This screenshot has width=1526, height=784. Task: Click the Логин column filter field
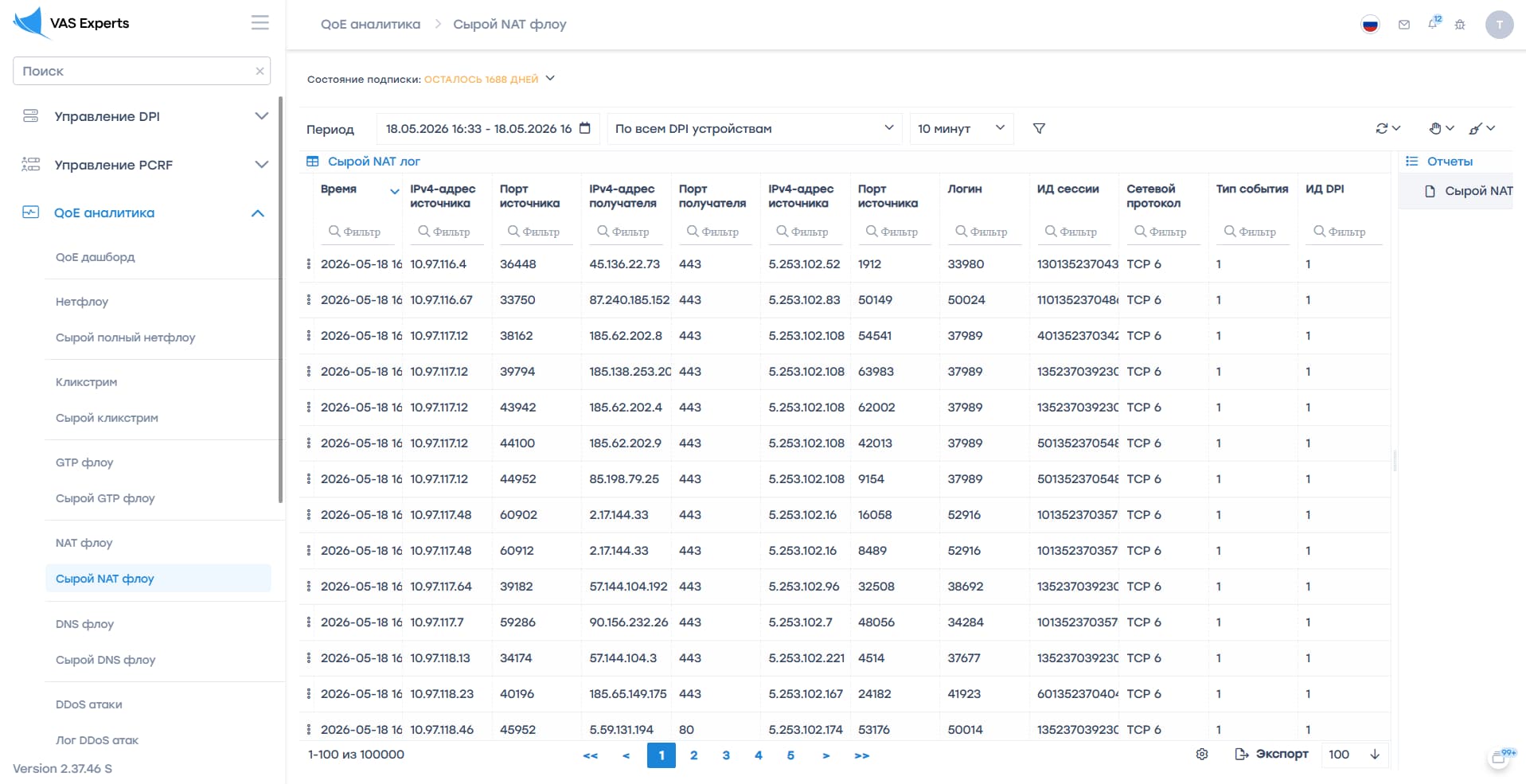click(x=984, y=232)
